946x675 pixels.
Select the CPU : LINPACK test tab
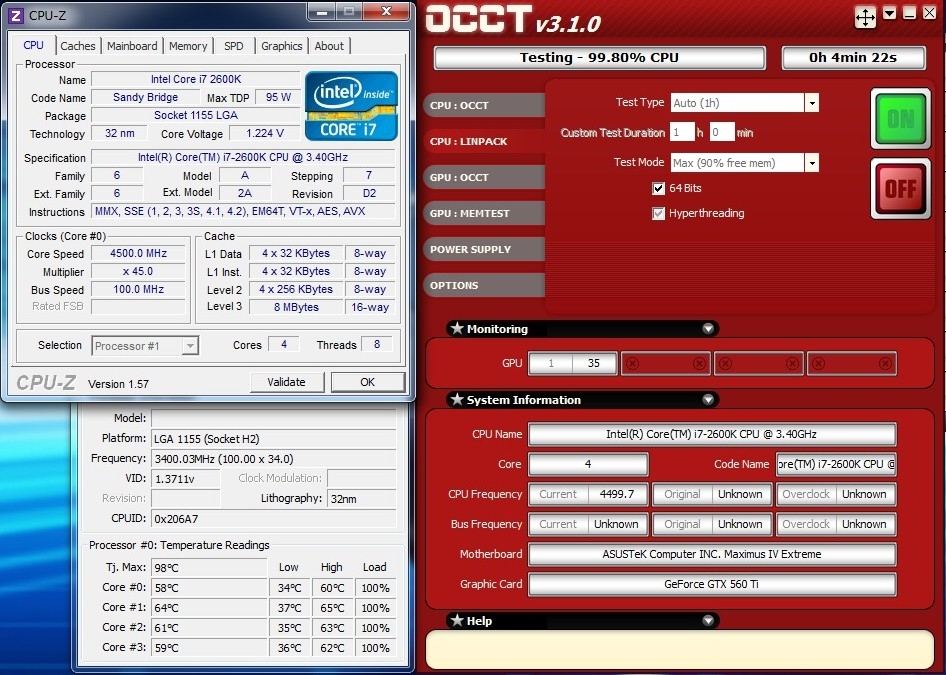(484, 141)
